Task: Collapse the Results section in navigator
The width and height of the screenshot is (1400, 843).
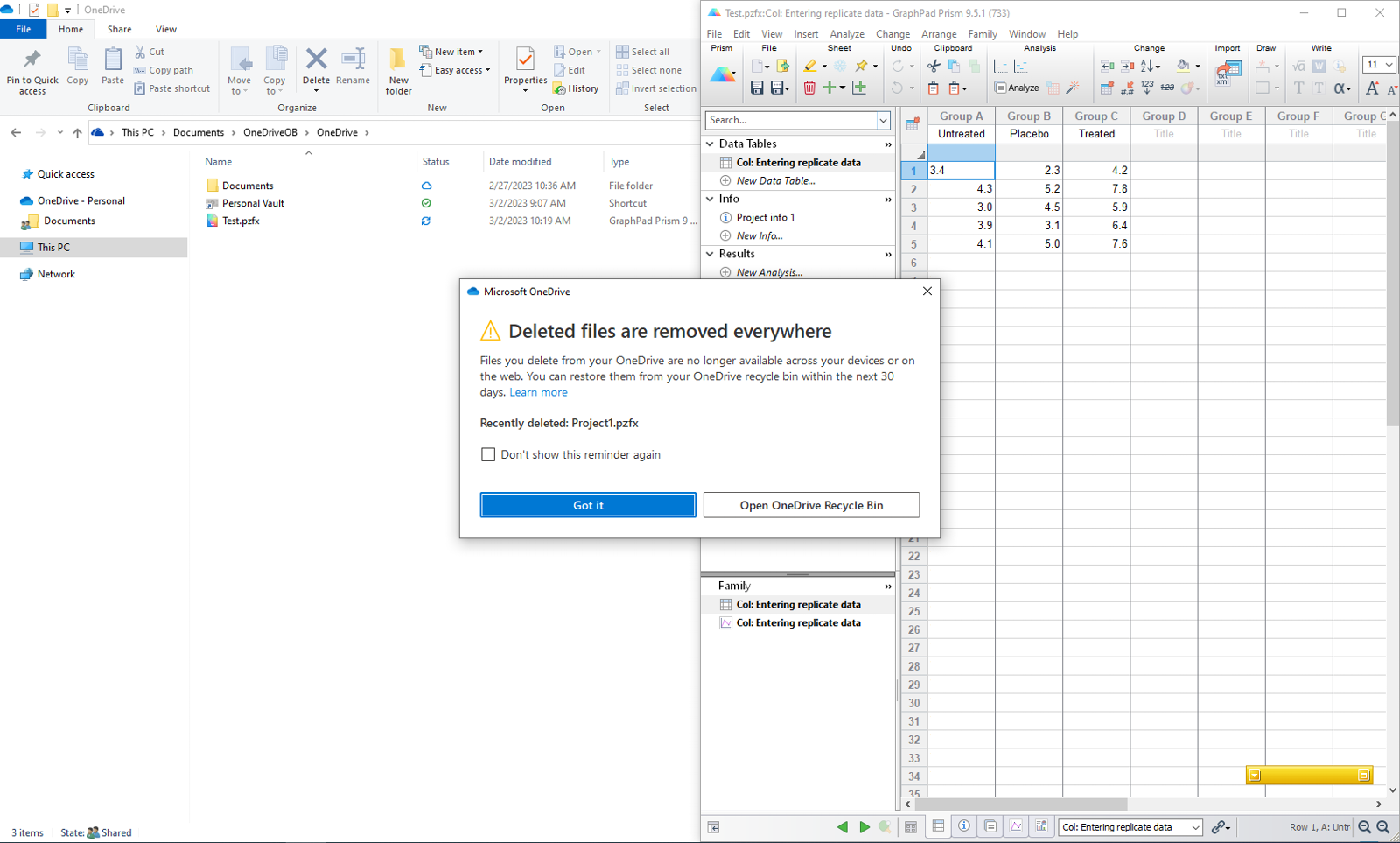Action: pos(710,254)
